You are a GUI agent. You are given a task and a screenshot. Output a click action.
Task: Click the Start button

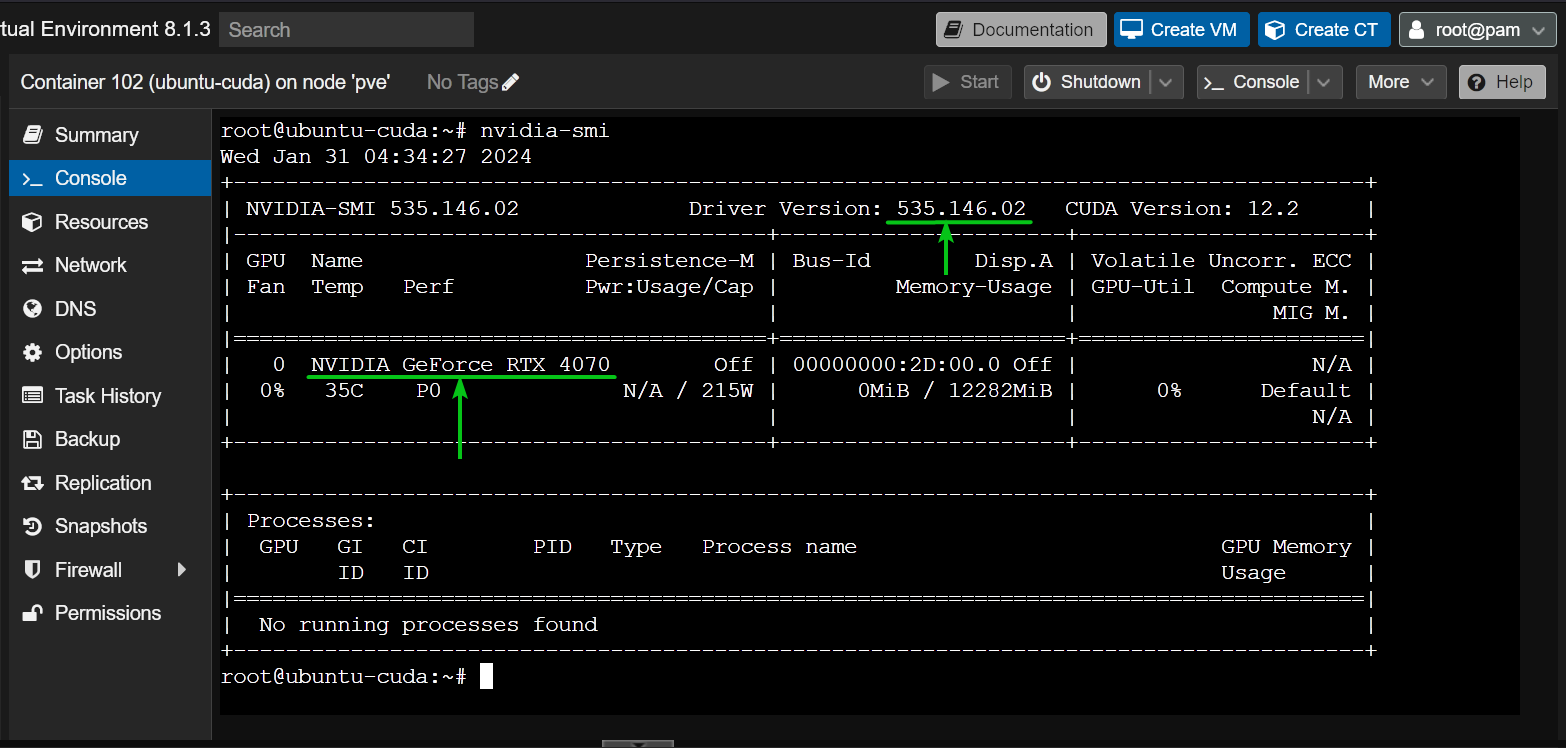point(967,82)
